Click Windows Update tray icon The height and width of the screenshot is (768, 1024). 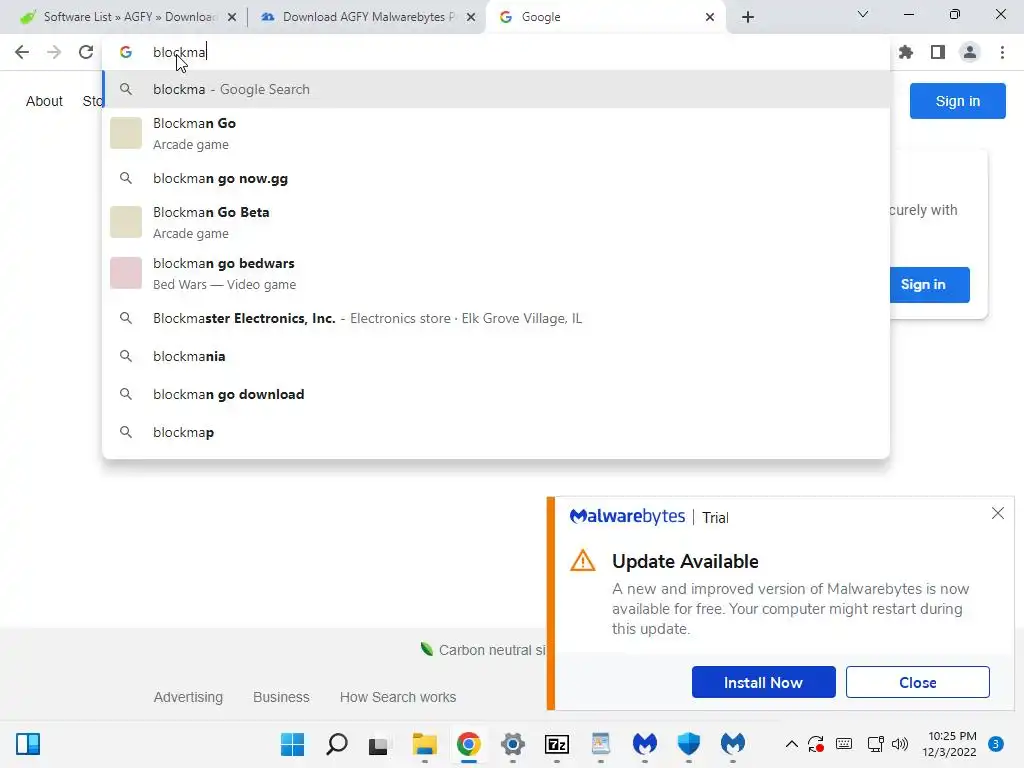point(816,744)
